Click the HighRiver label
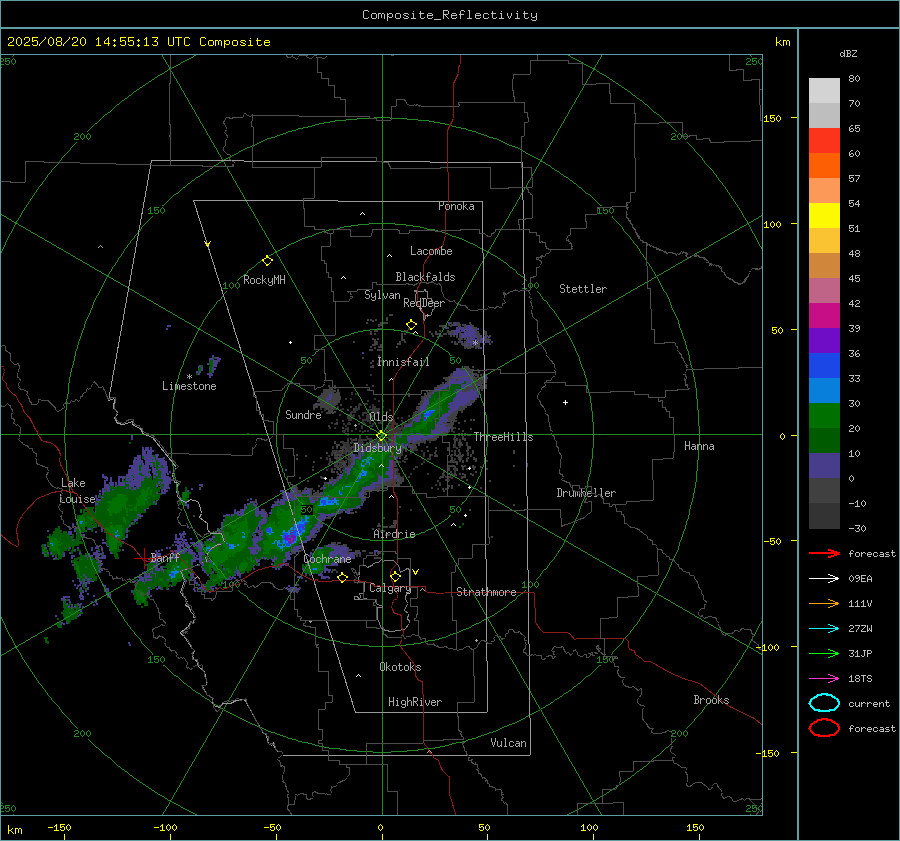 click(415, 702)
